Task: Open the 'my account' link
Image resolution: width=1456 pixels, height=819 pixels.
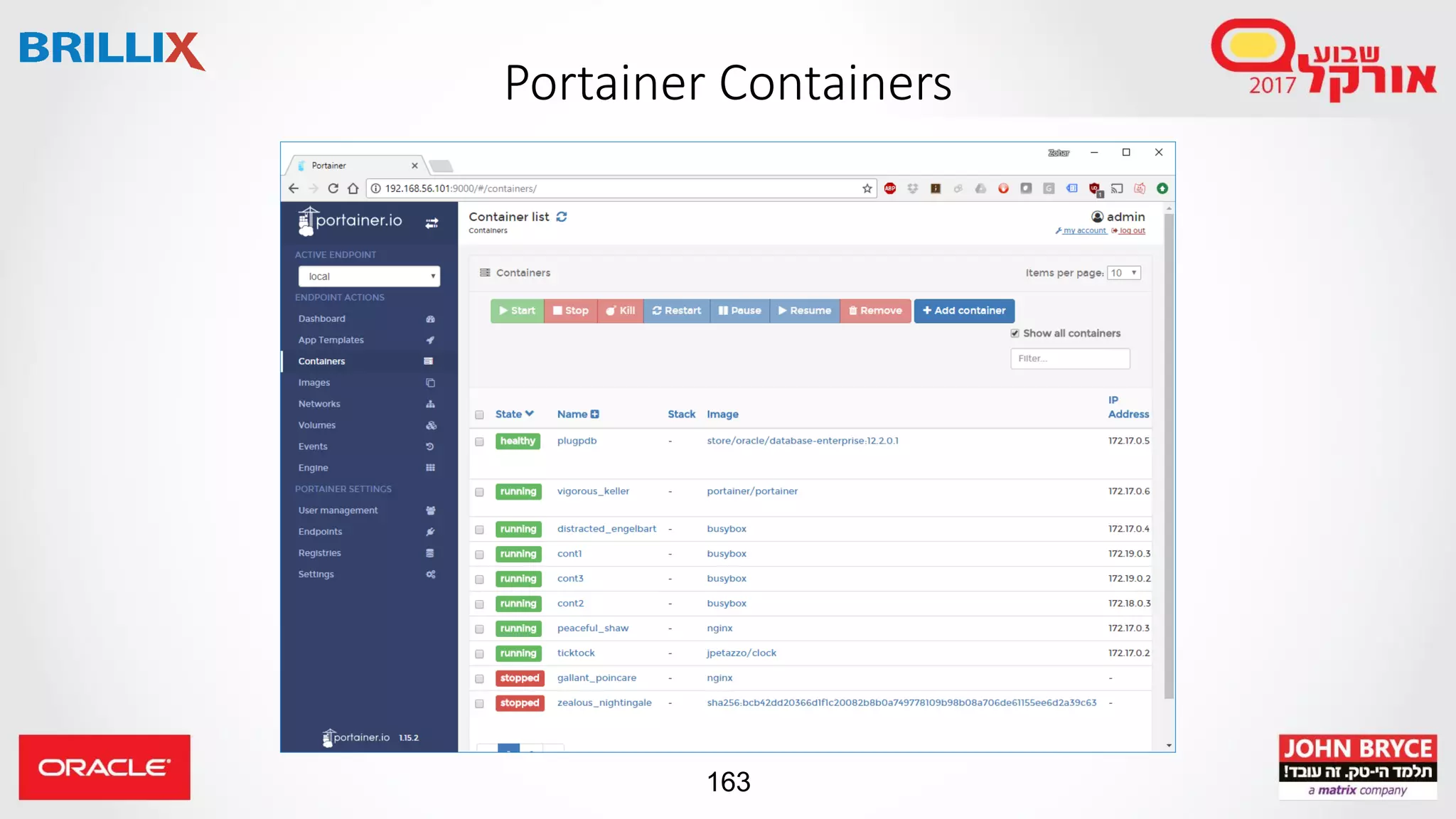Action: (x=1085, y=231)
